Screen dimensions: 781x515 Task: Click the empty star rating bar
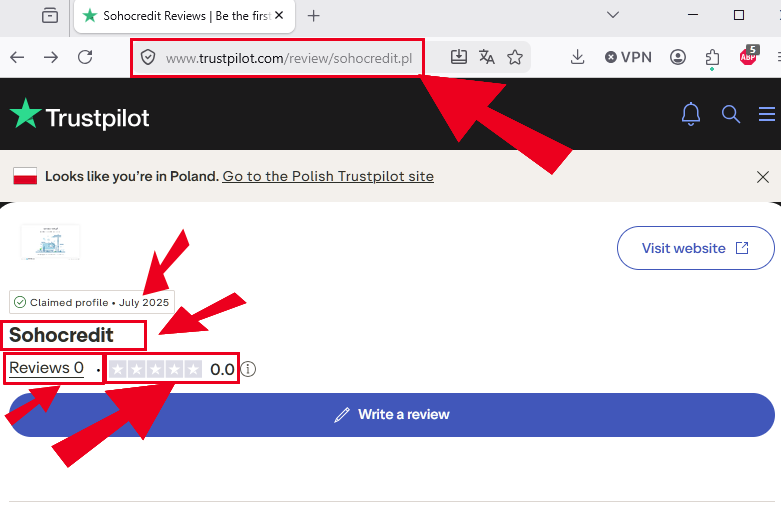(155, 369)
